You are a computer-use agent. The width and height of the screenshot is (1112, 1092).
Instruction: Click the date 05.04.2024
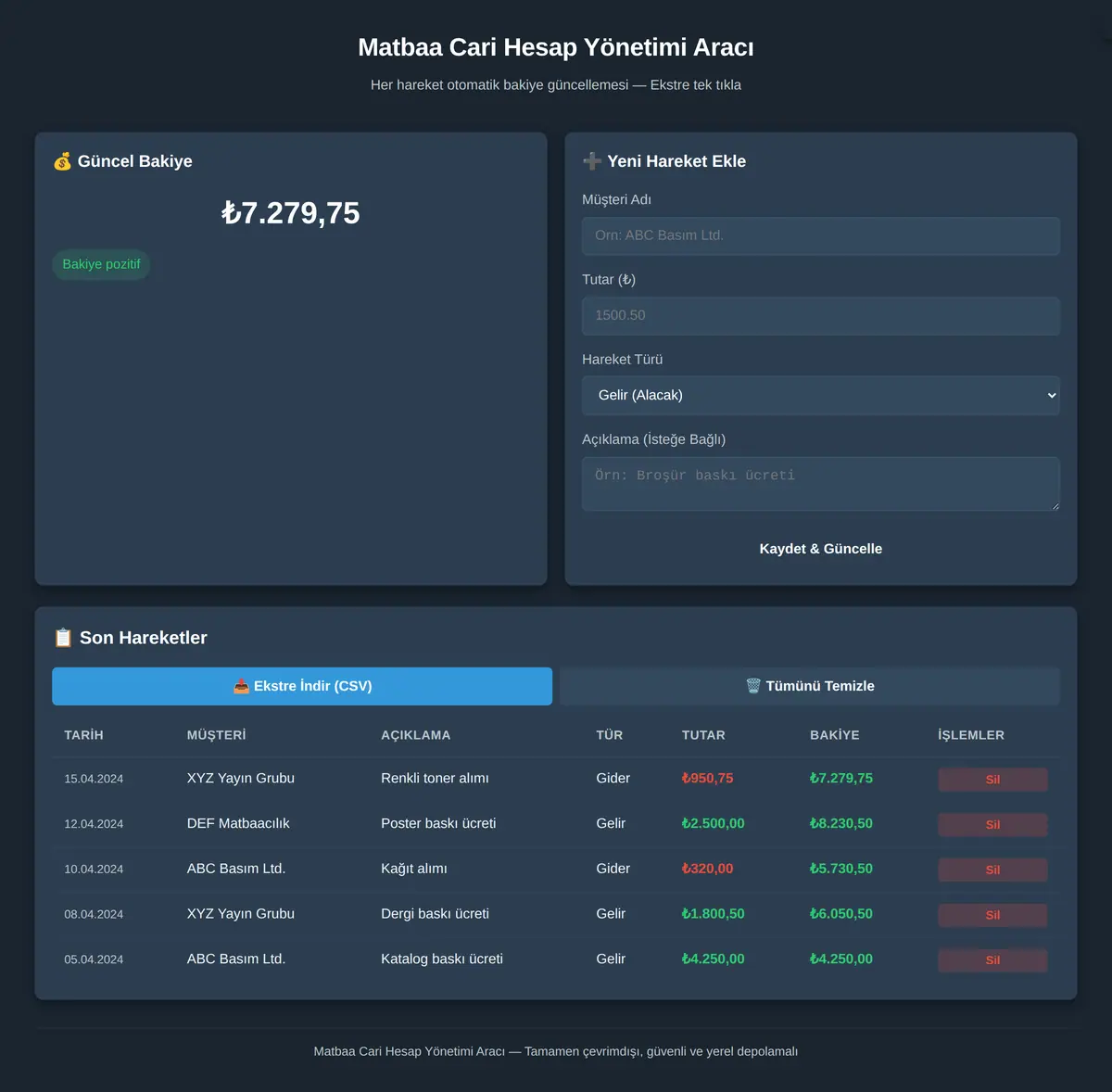point(94,959)
